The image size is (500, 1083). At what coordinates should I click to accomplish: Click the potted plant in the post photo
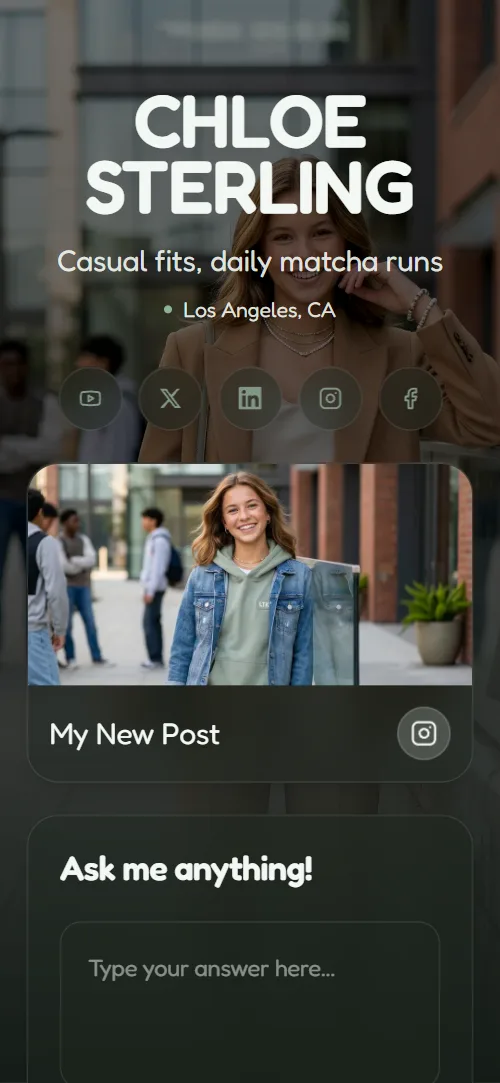click(x=436, y=622)
